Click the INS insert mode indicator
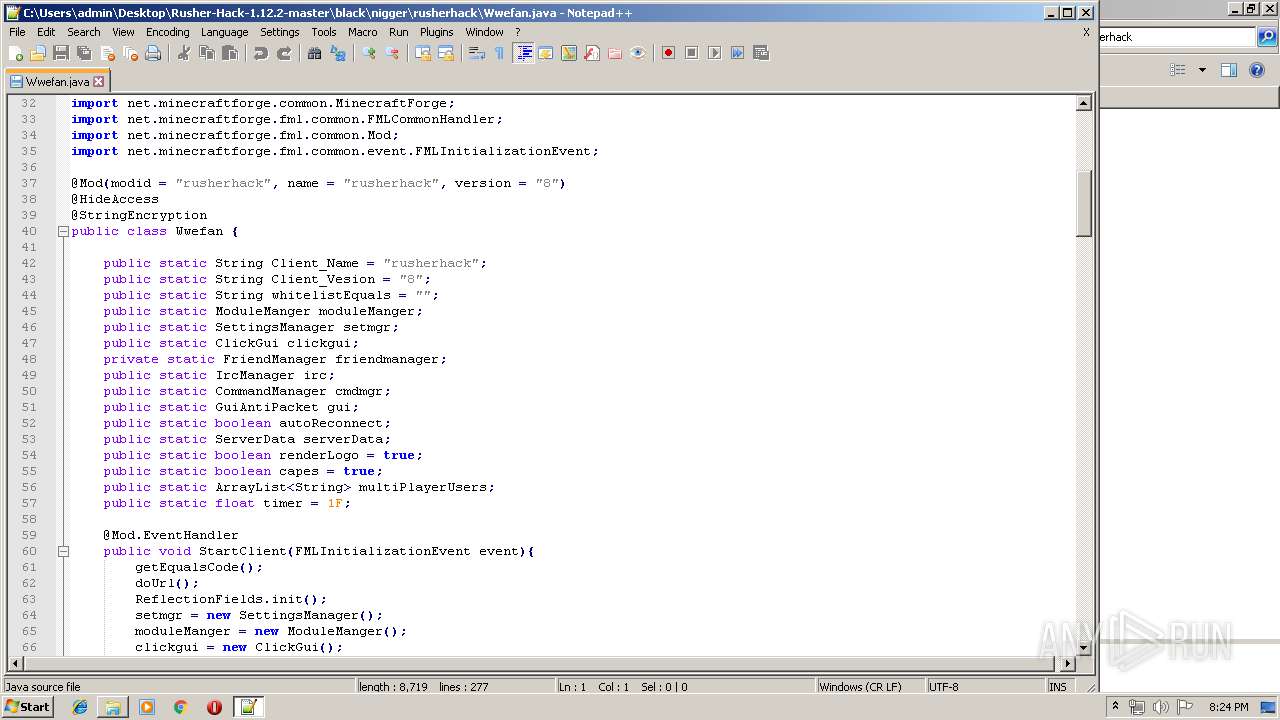Image resolution: width=1280 pixels, height=720 pixels. (x=1058, y=687)
